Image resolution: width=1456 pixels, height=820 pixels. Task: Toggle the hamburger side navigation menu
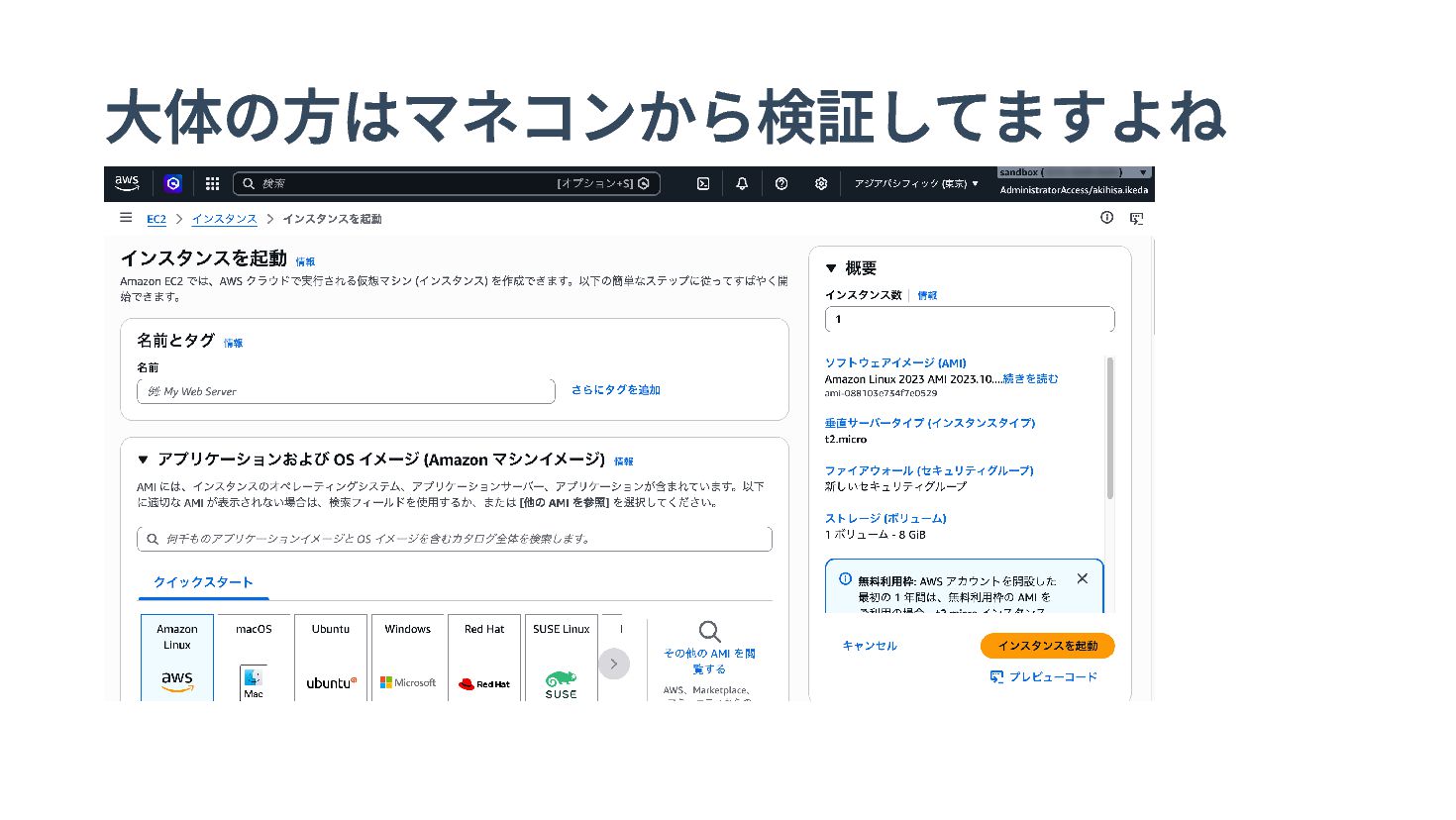tap(126, 218)
